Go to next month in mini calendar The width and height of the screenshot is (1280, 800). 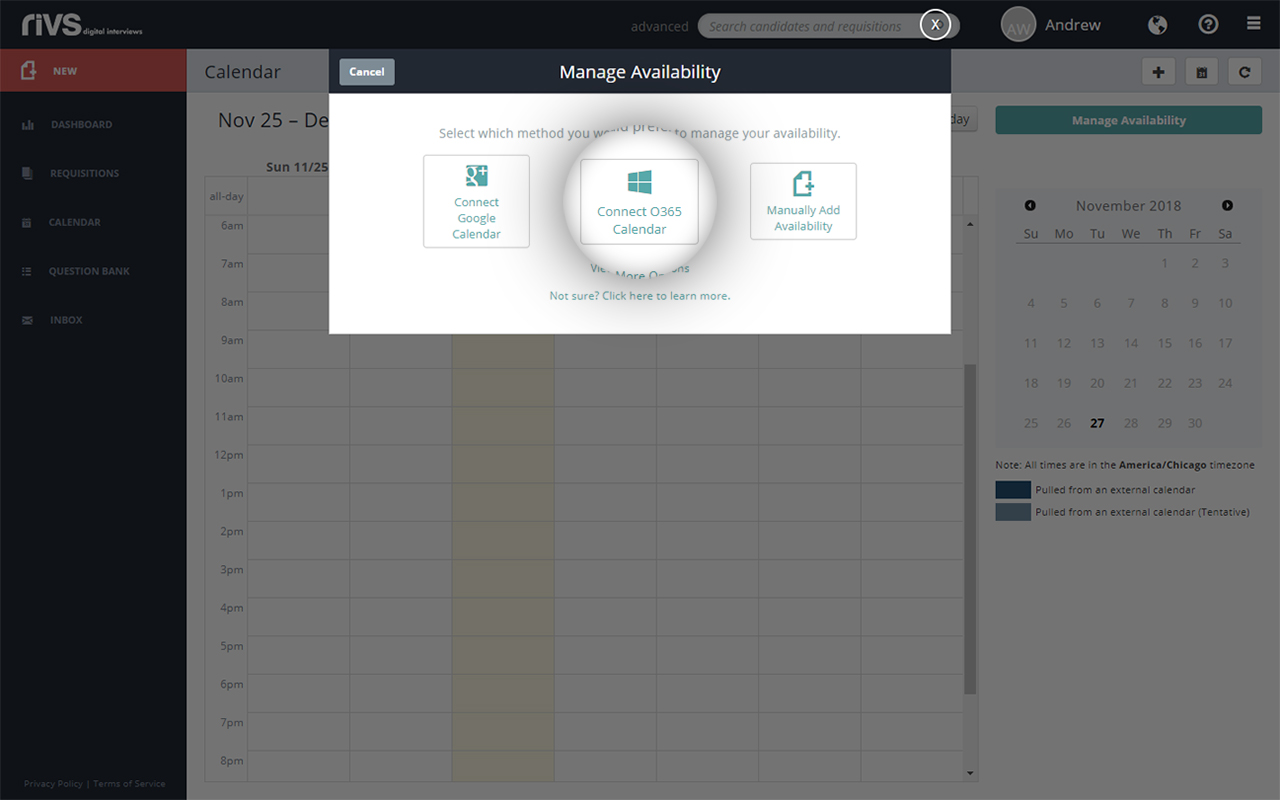[1227, 205]
